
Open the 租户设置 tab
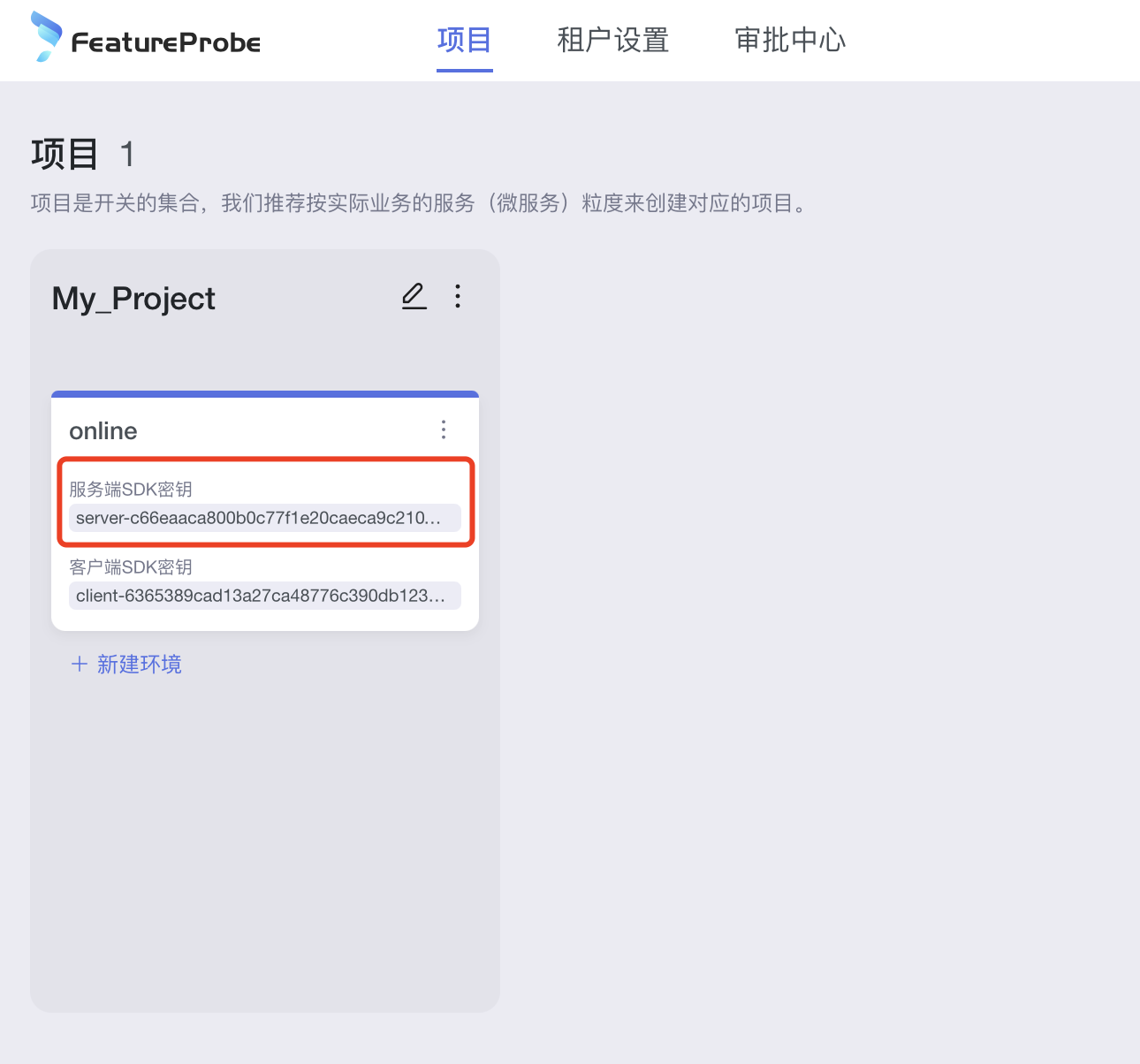click(612, 41)
